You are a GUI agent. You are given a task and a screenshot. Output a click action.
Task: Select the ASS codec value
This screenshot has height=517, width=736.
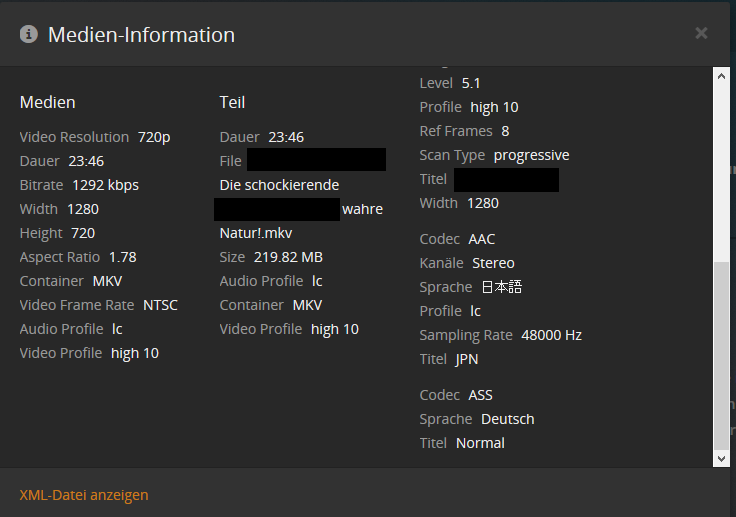pos(480,395)
